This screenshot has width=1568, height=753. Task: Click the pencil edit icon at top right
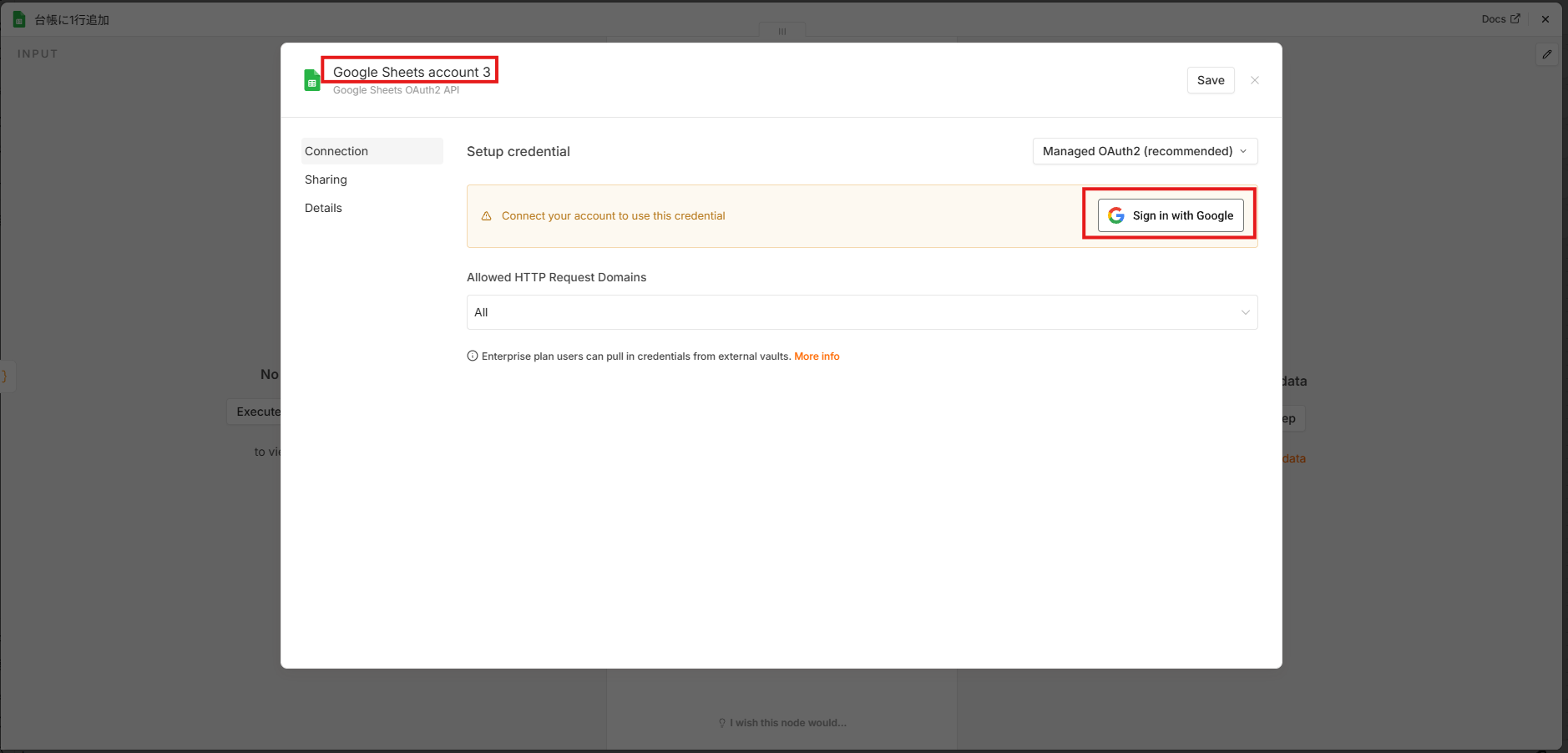[1547, 54]
